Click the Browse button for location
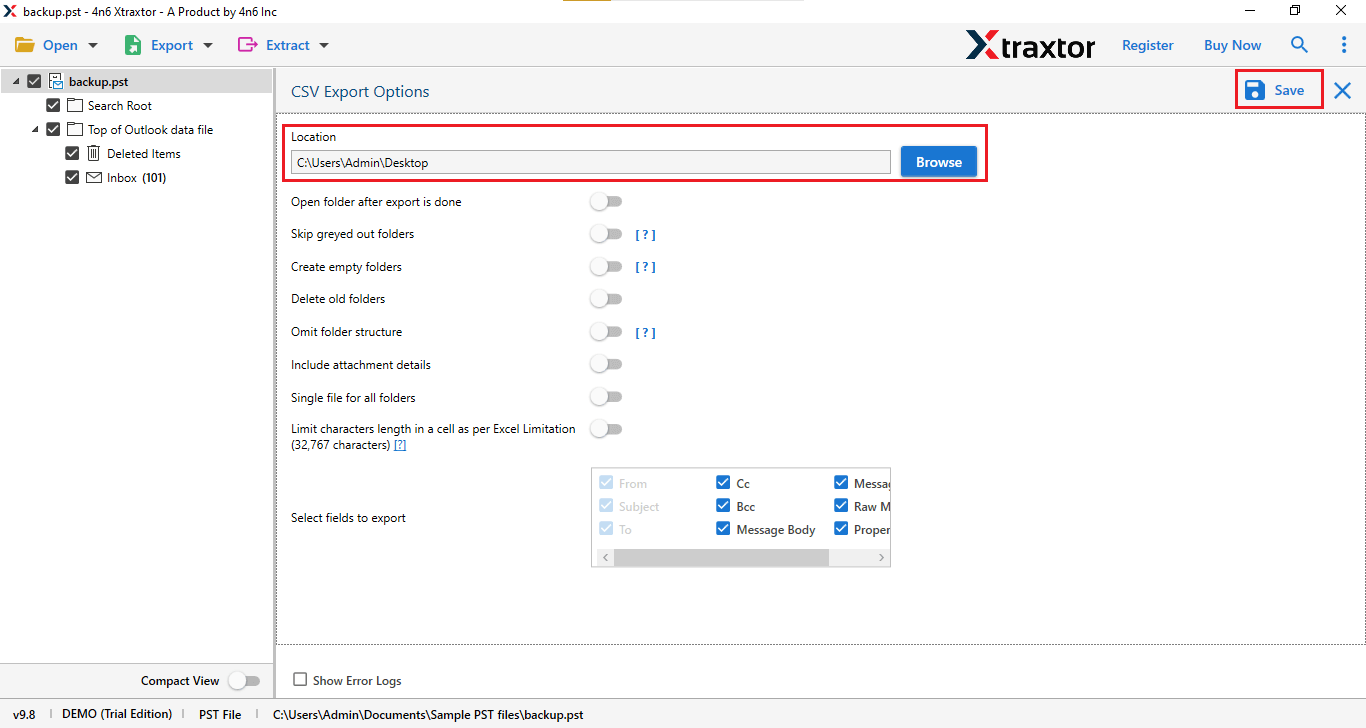 (x=938, y=162)
